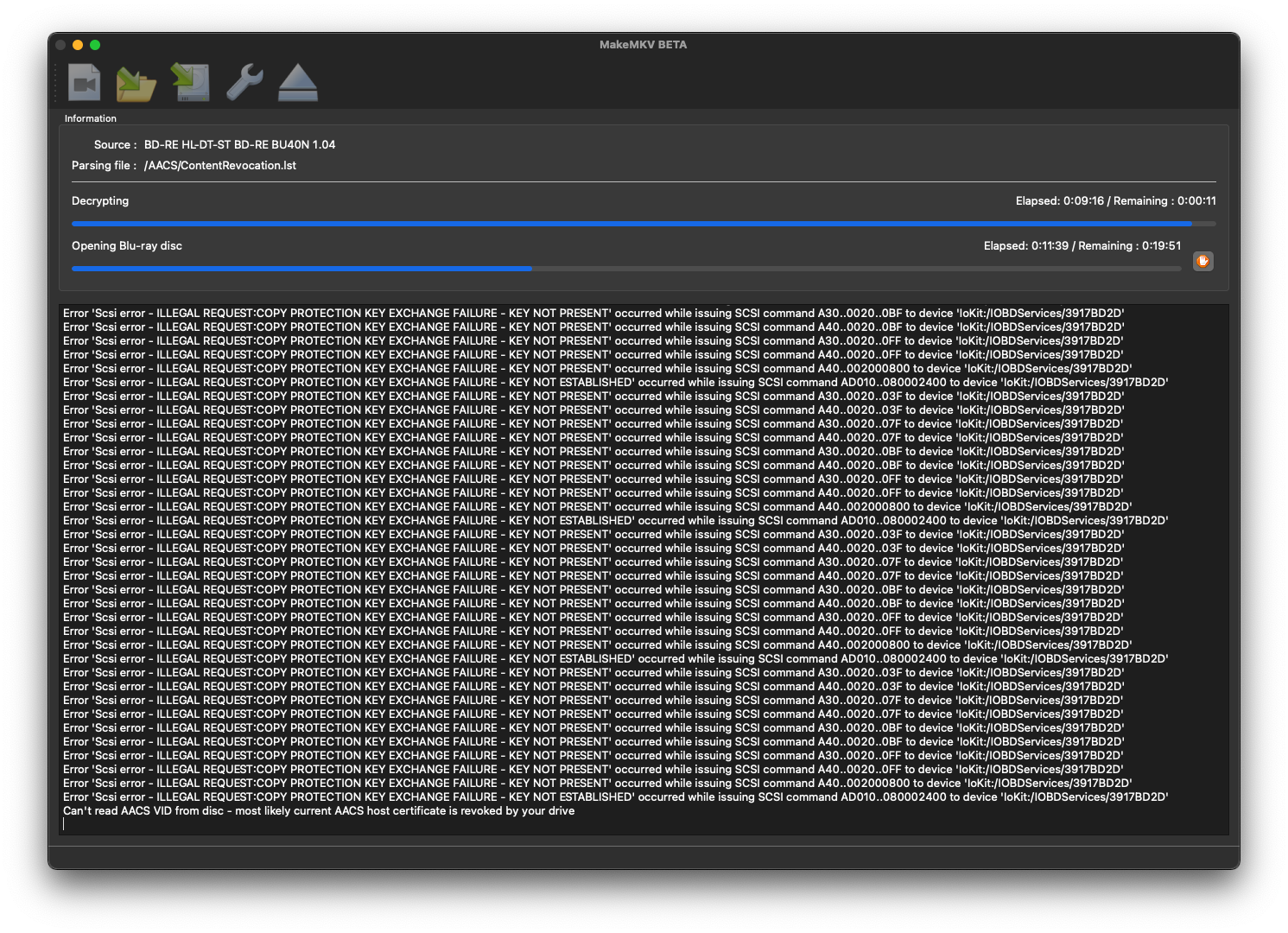Open Preferences with the wrench icon

244,83
